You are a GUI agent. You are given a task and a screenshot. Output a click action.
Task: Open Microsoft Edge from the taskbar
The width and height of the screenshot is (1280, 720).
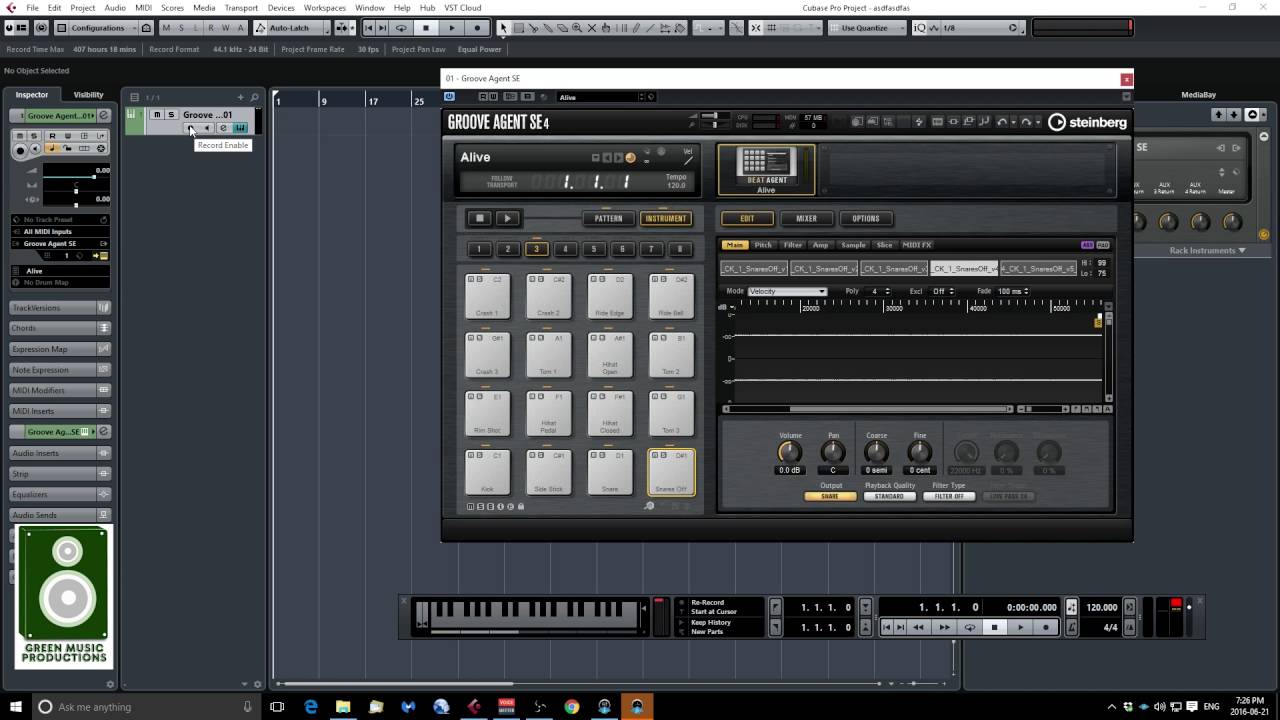pyautogui.click(x=311, y=707)
